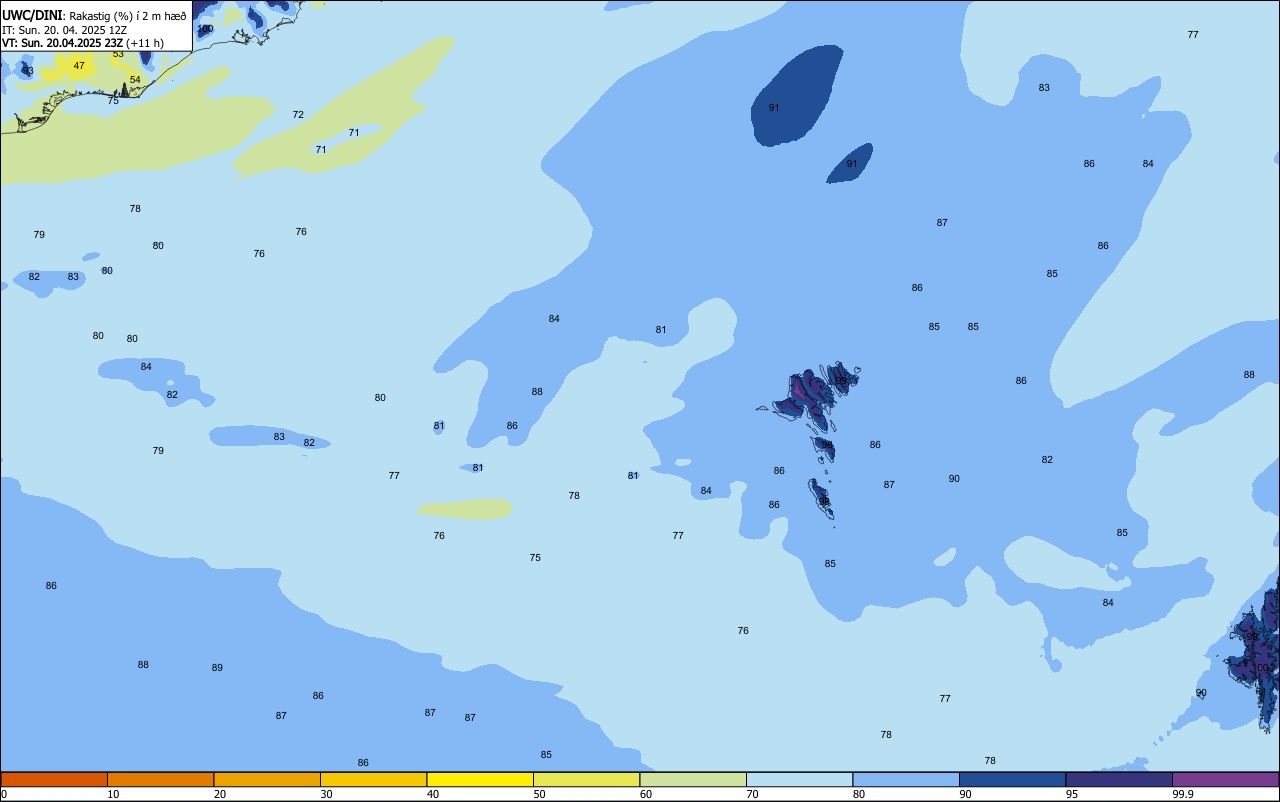Pick the amber 20–30 legend segment
1280x802 pixels.
coord(267,779)
